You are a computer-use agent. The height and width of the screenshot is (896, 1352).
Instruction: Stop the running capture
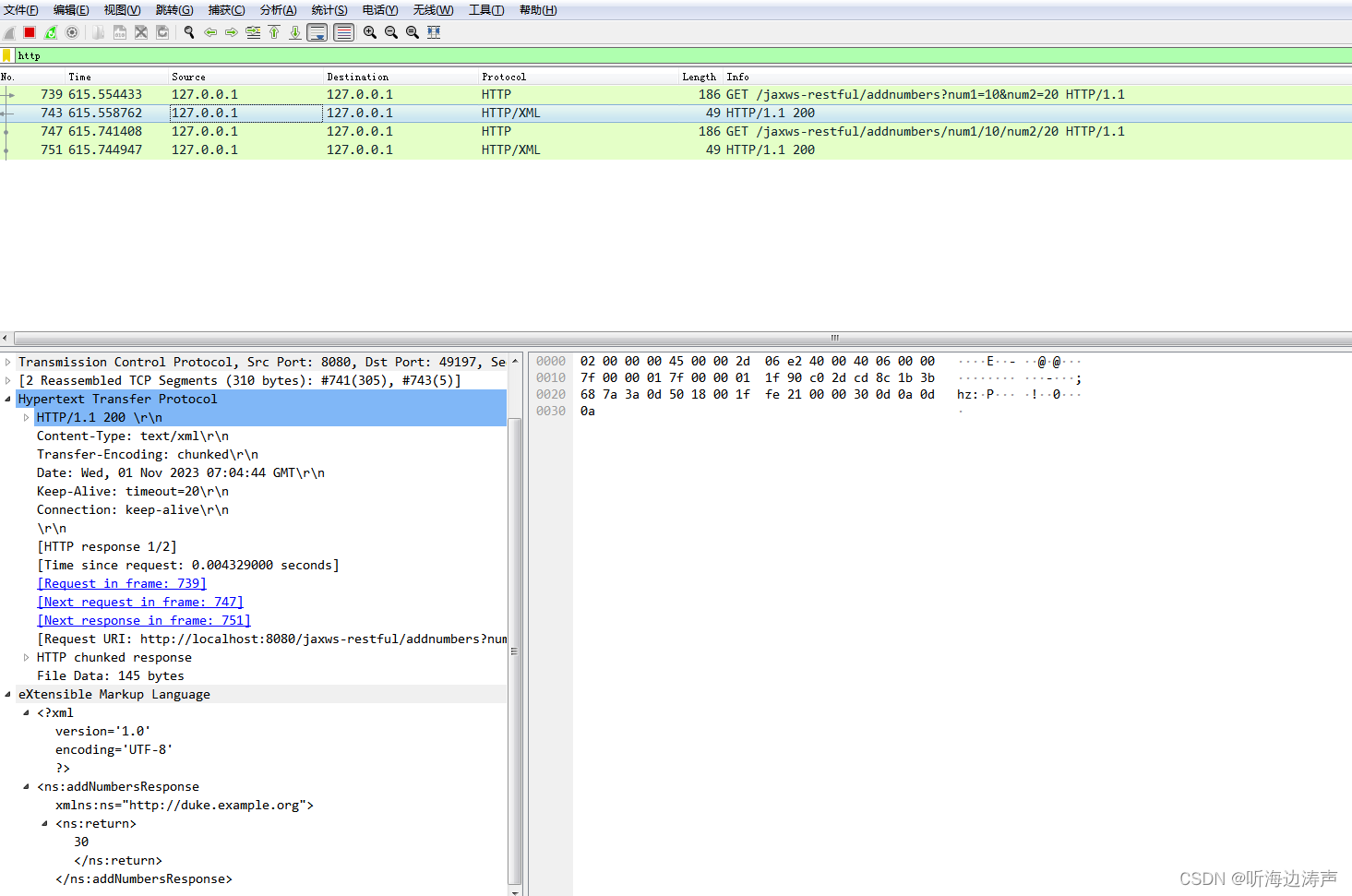click(x=29, y=32)
